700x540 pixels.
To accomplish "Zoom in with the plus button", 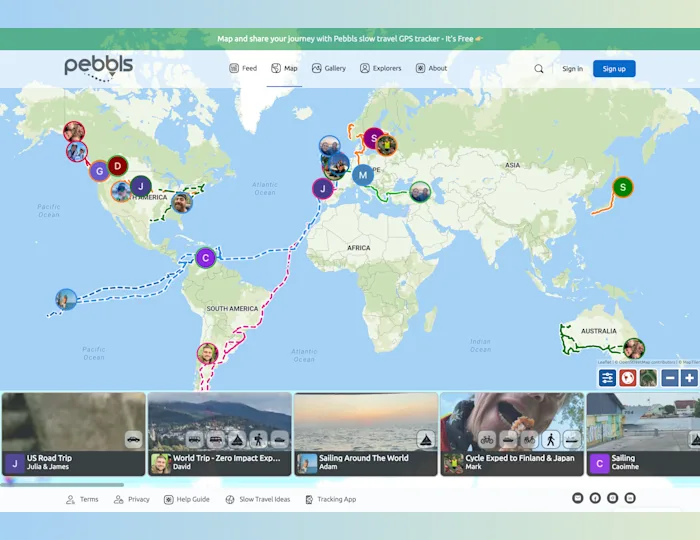I will (x=689, y=378).
